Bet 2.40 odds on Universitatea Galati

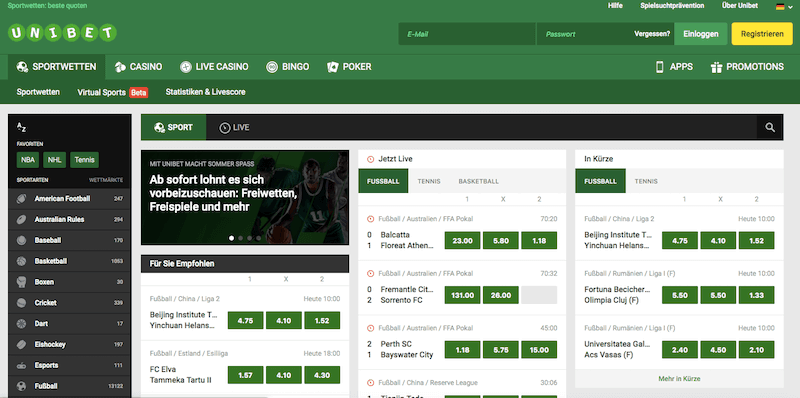pyautogui.click(x=680, y=350)
